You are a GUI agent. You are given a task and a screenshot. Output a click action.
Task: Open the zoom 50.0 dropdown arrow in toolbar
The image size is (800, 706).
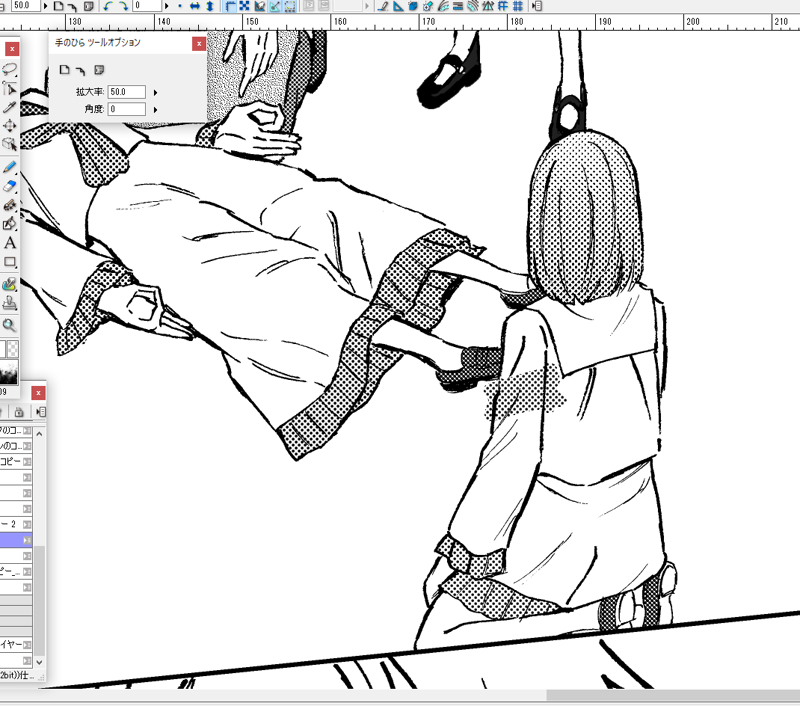click(x=45, y=6)
